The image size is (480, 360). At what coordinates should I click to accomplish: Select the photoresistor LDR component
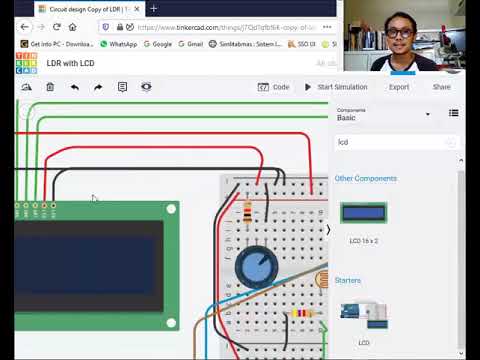[322, 279]
